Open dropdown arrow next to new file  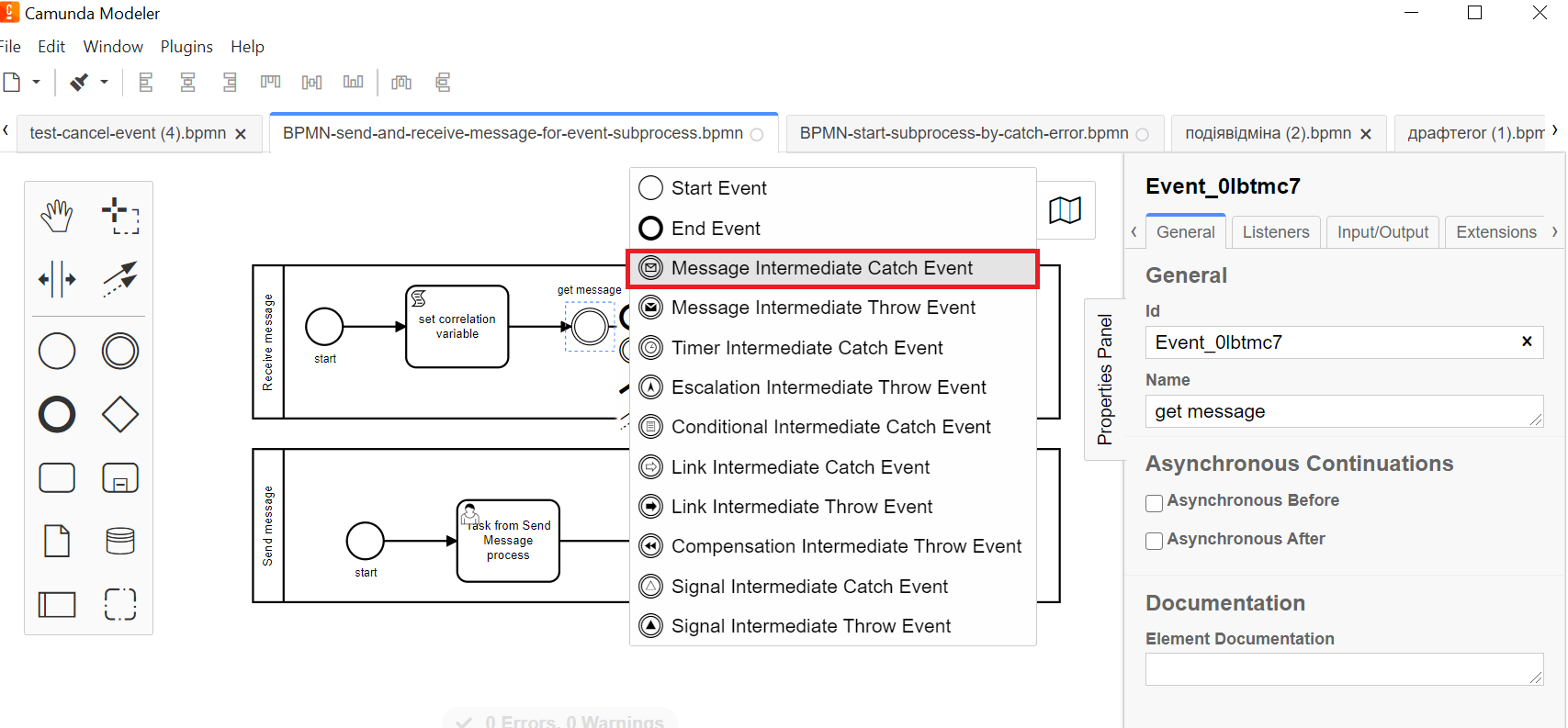pos(37,83)
